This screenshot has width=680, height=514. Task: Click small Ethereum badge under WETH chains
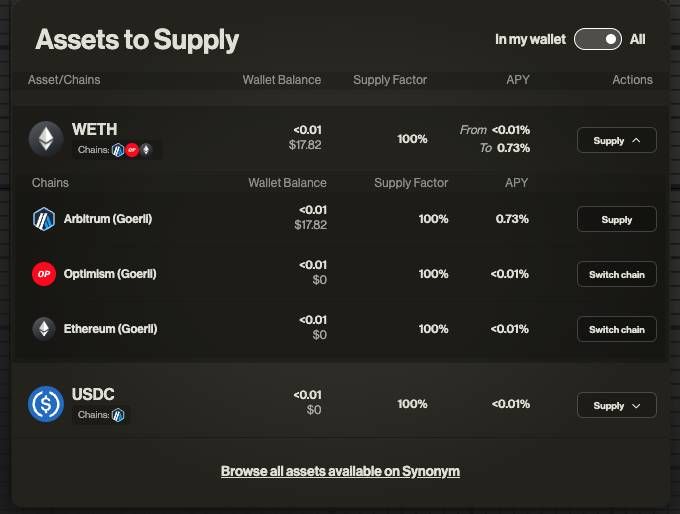[x=146, y=150]
